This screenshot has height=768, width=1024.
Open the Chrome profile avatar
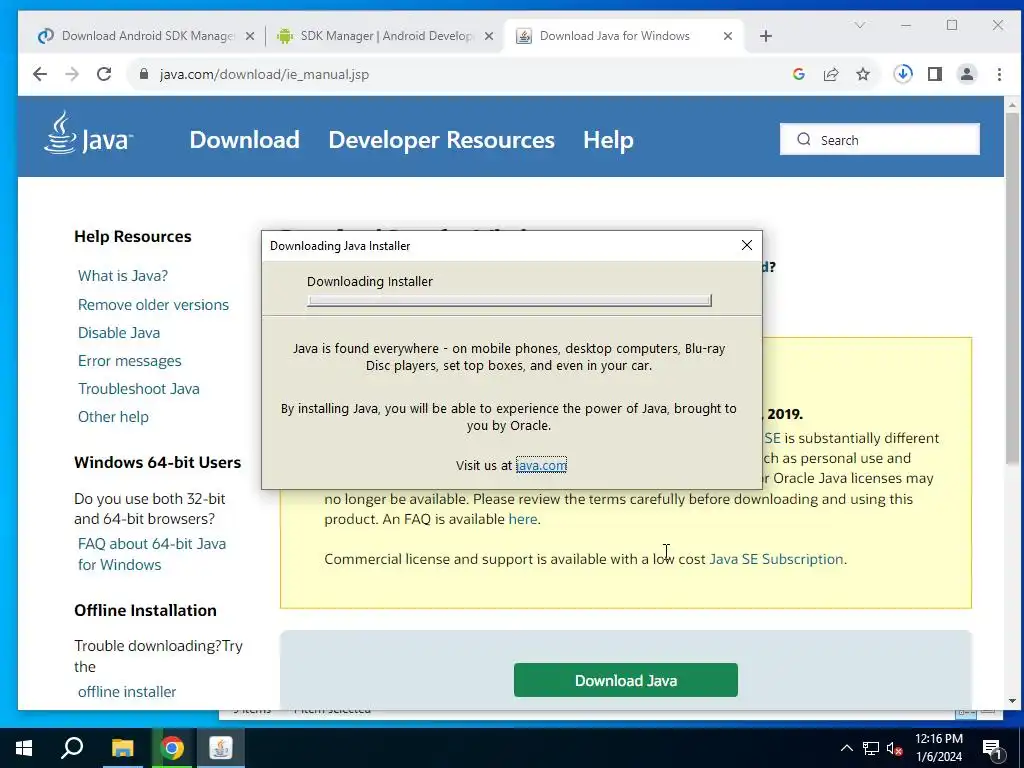(x=967, y=74)
